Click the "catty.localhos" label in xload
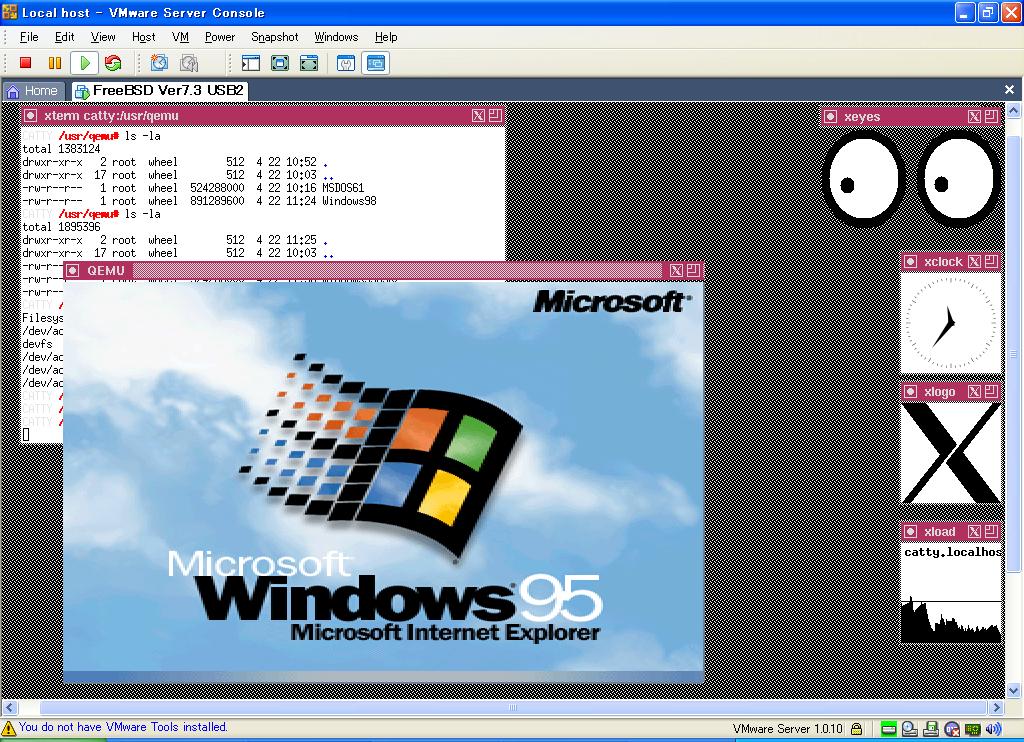Image resolution: width=1024 pixels, height=742 pixels. 952,553
